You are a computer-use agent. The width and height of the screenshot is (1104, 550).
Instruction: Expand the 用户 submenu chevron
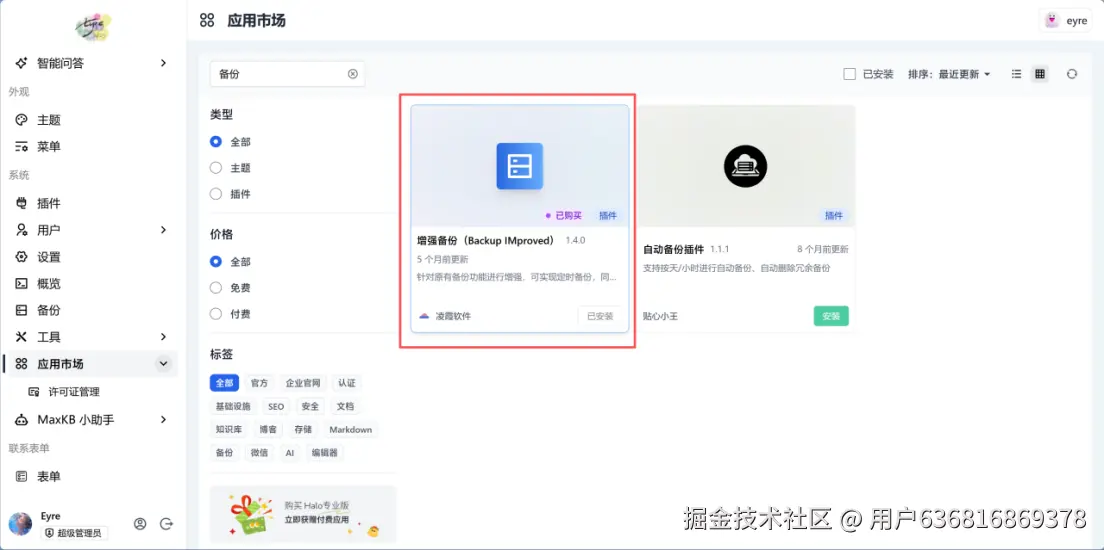coord(163,230)
